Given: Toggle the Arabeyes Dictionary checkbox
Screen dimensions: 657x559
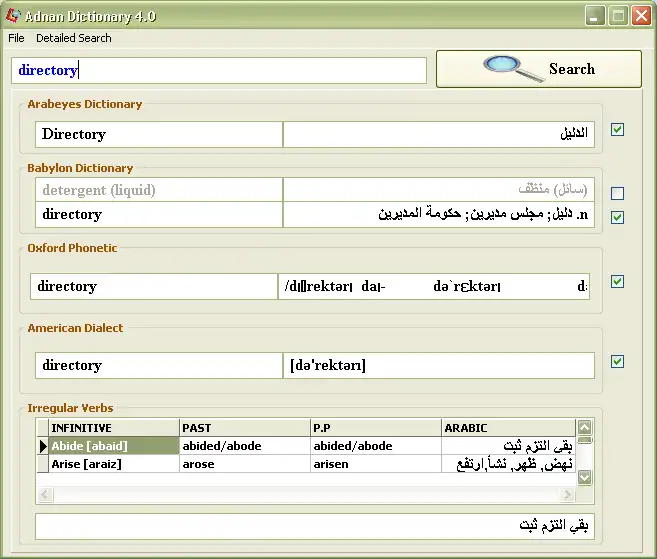Looking at the screenshot, I should [617, 129].
